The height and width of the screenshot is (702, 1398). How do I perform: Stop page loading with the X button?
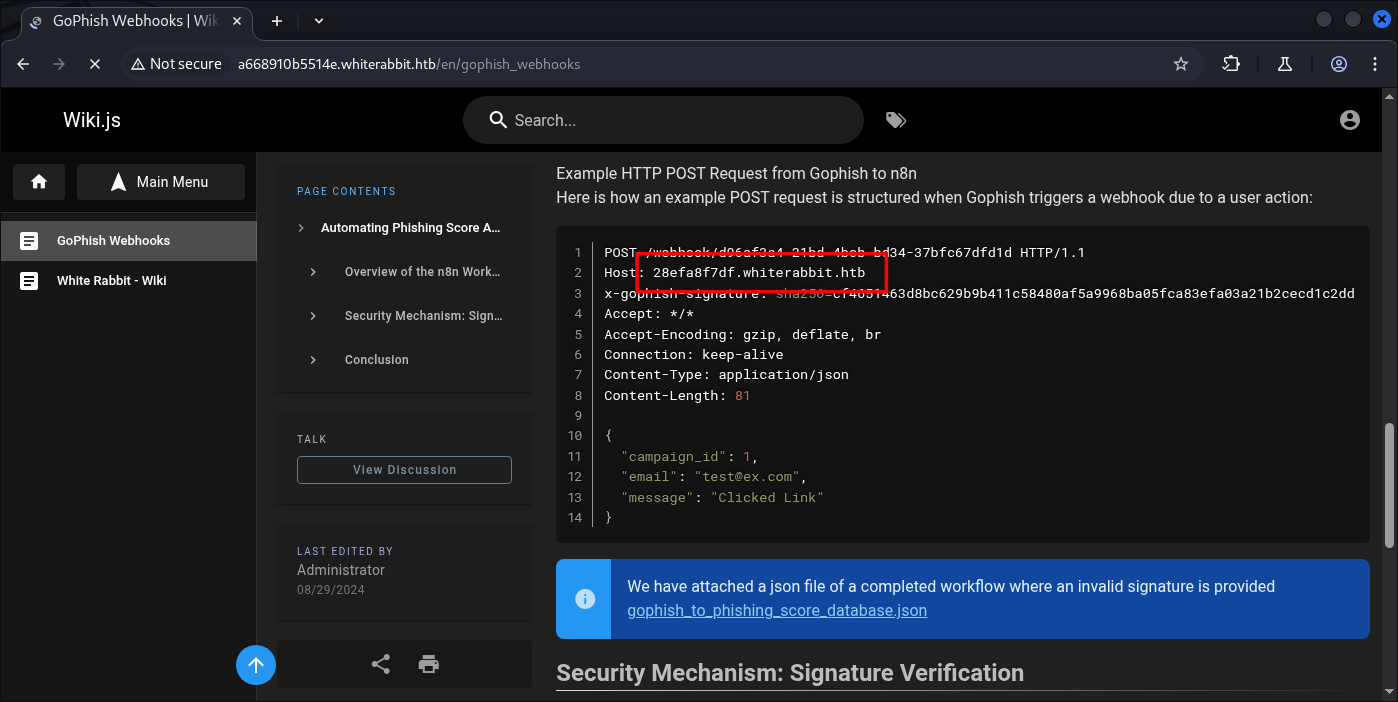94,64
